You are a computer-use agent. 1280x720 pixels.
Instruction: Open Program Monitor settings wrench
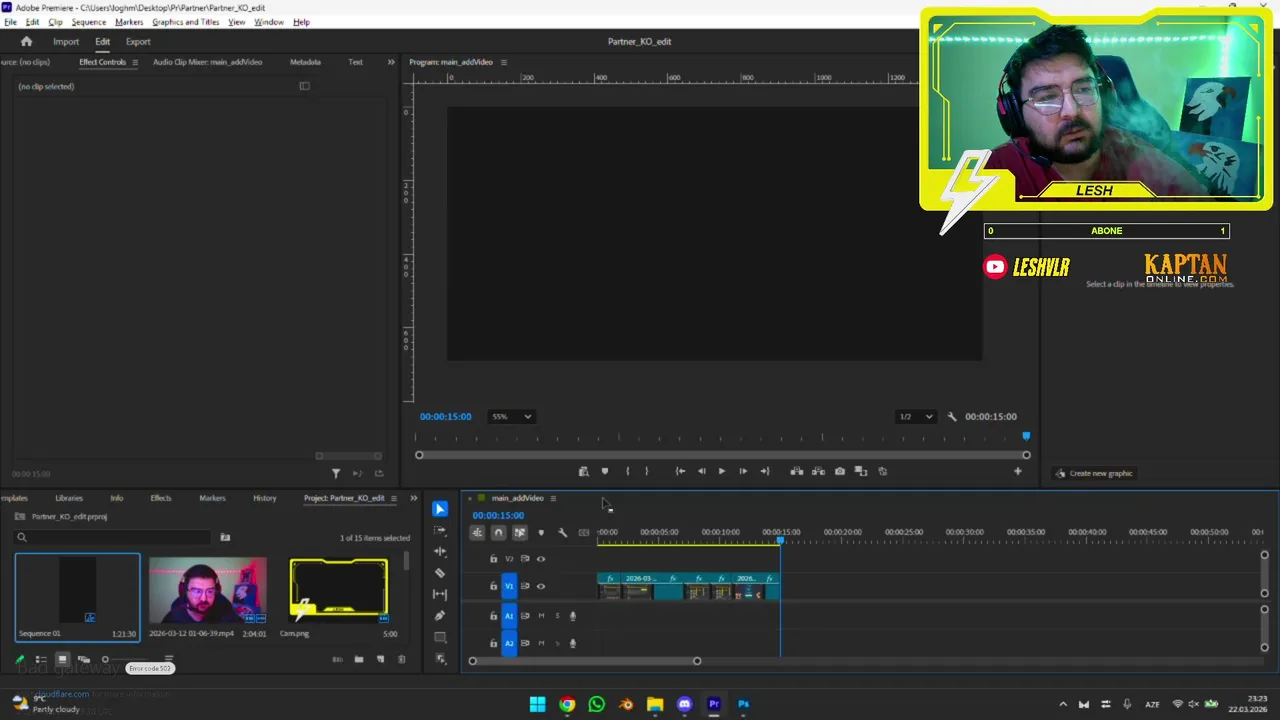(952, 417)
